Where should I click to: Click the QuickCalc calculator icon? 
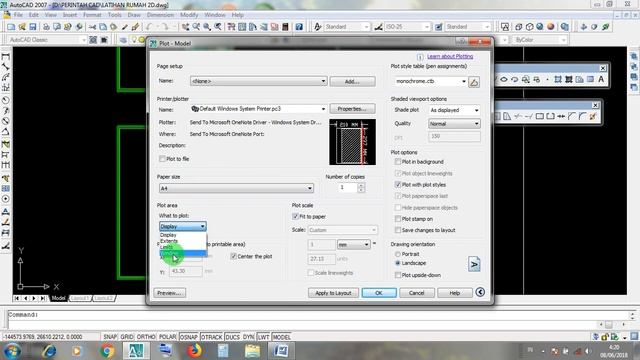tap(285, 27)
